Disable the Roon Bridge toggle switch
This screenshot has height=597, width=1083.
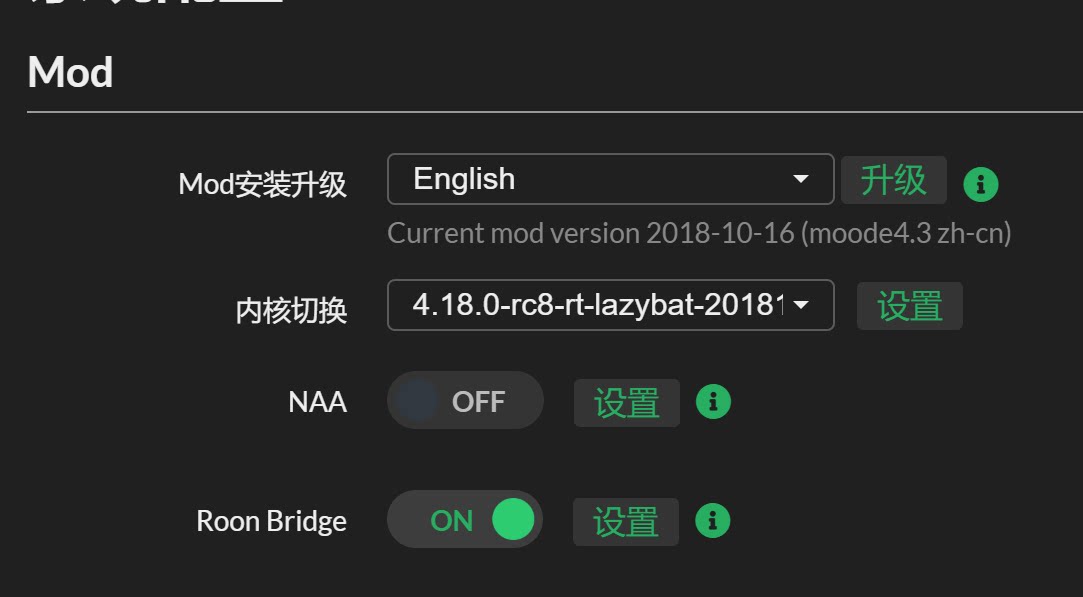(465, 520)
